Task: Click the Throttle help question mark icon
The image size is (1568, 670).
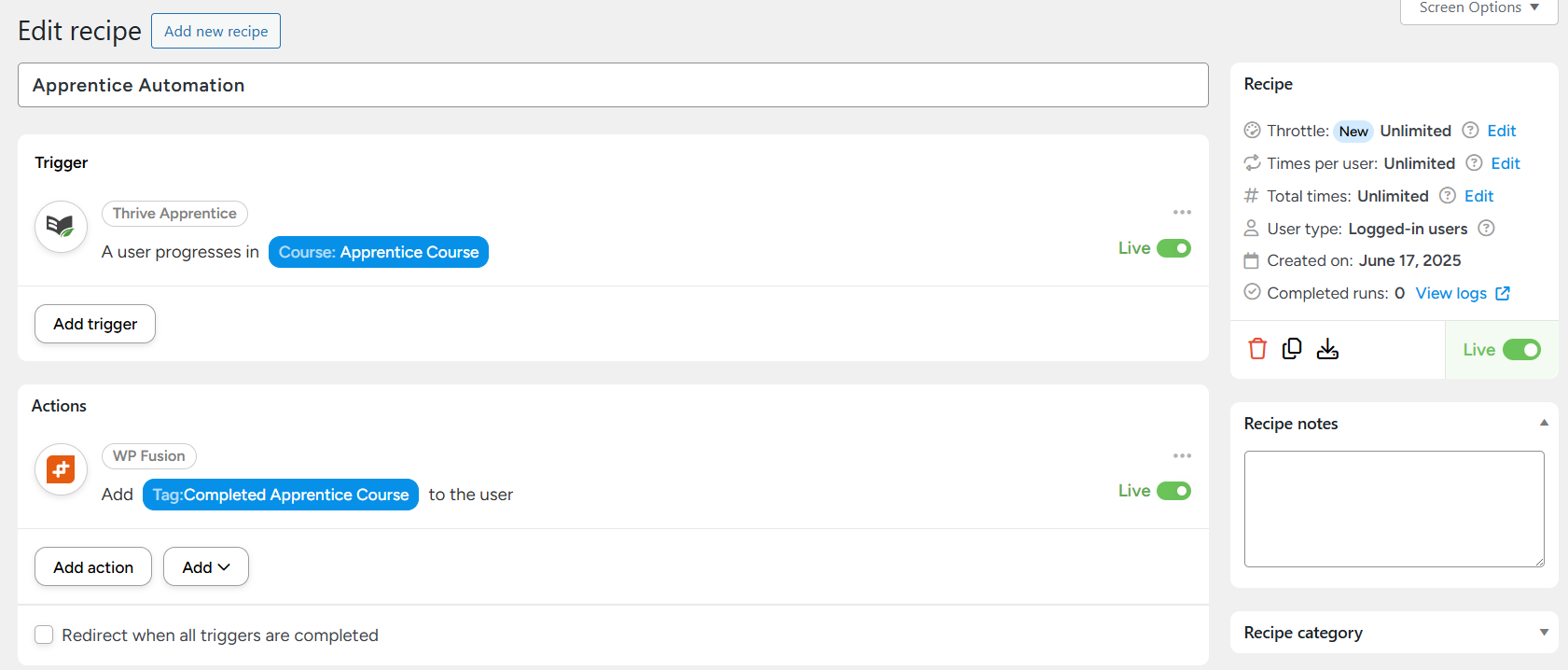Action: [1470, 130]
